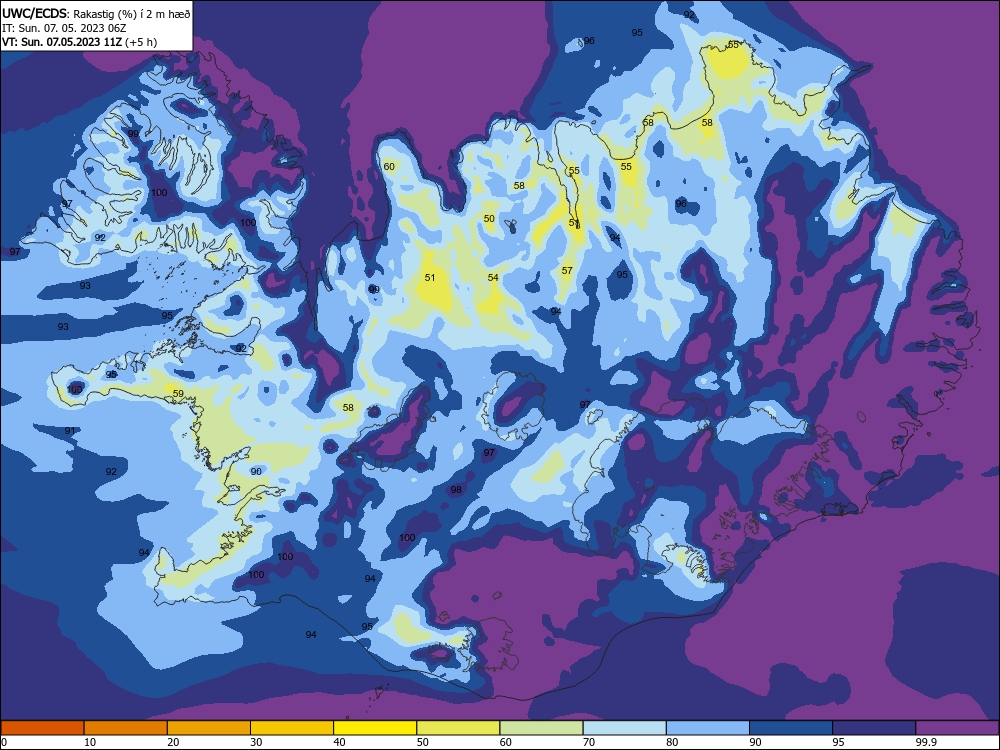Click the legend tick label '70'
The height and width of the screenshot is (750, 1000).
[589, 742]
